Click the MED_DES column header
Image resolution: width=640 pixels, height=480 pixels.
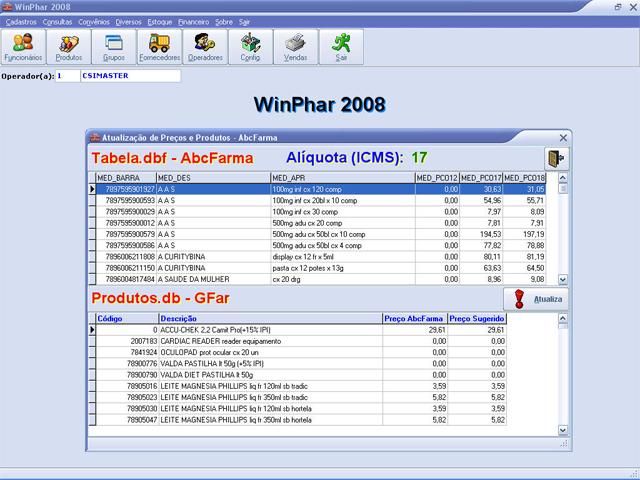213,178
